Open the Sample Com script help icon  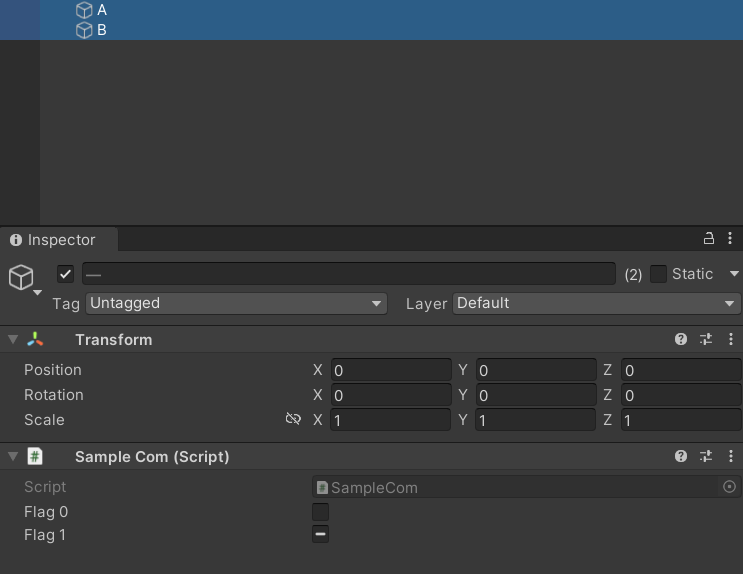681,456
